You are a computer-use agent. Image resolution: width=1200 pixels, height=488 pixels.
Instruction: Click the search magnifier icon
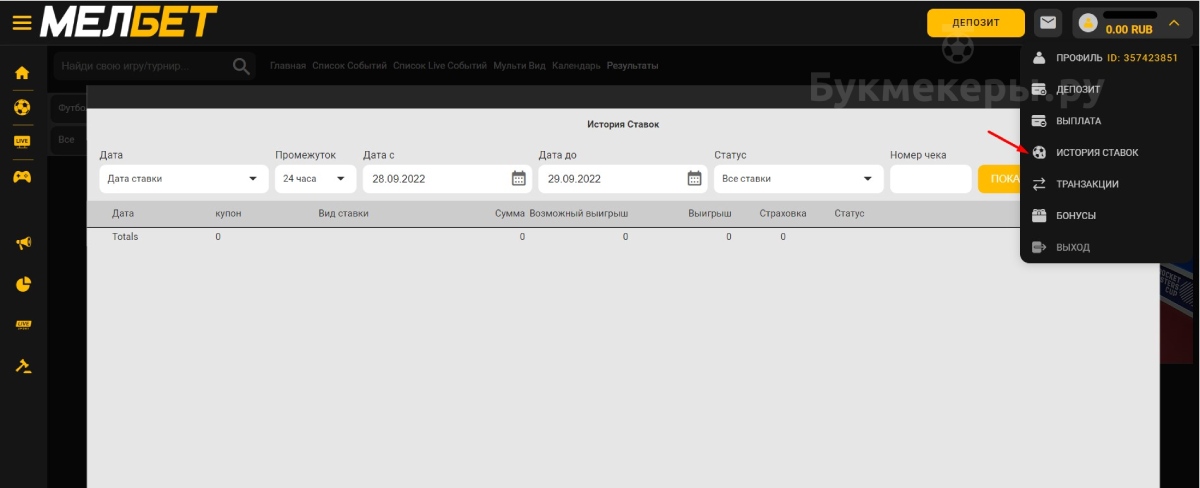pyautogui.click(x=241, y=66)
